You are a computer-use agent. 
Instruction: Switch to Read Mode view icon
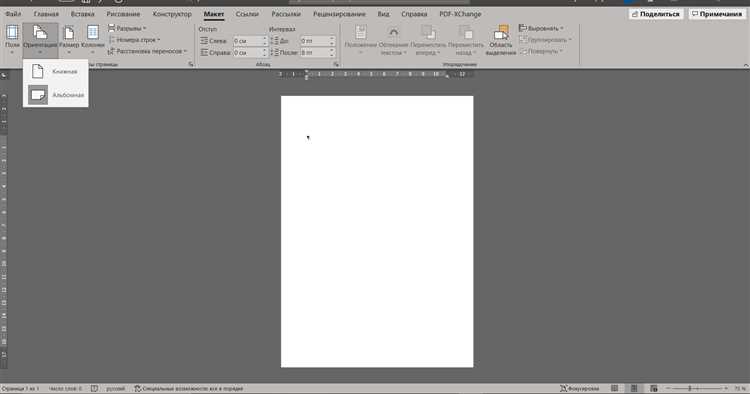[615, 389]
